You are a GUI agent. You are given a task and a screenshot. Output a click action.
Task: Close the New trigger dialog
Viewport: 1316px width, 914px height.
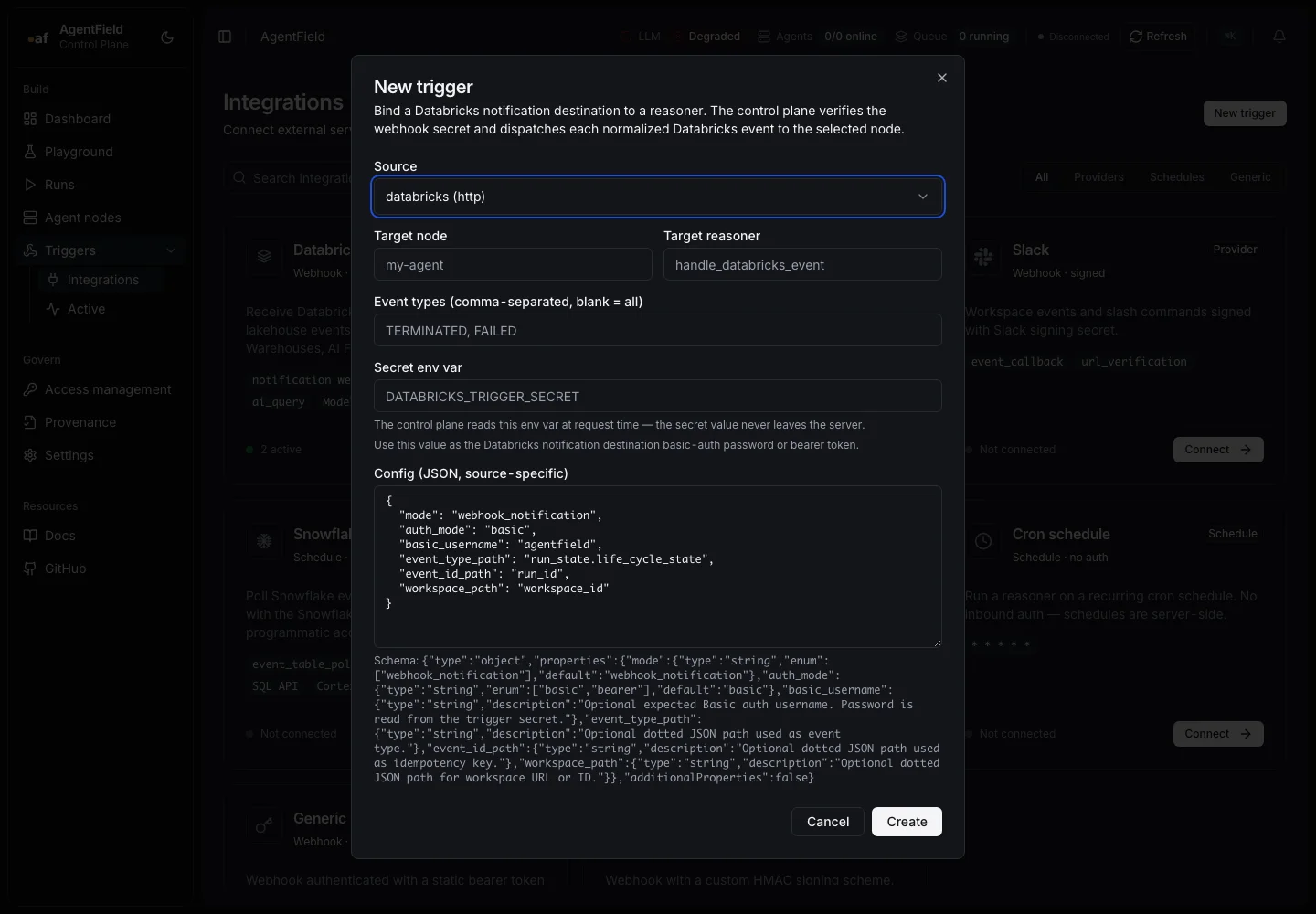942,78
